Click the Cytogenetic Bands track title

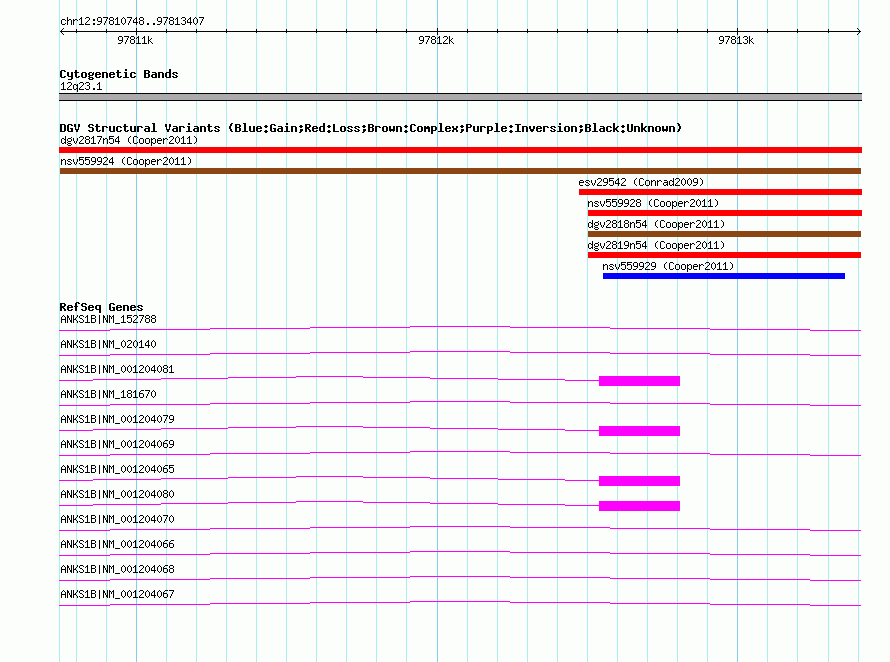pos(119,74)
